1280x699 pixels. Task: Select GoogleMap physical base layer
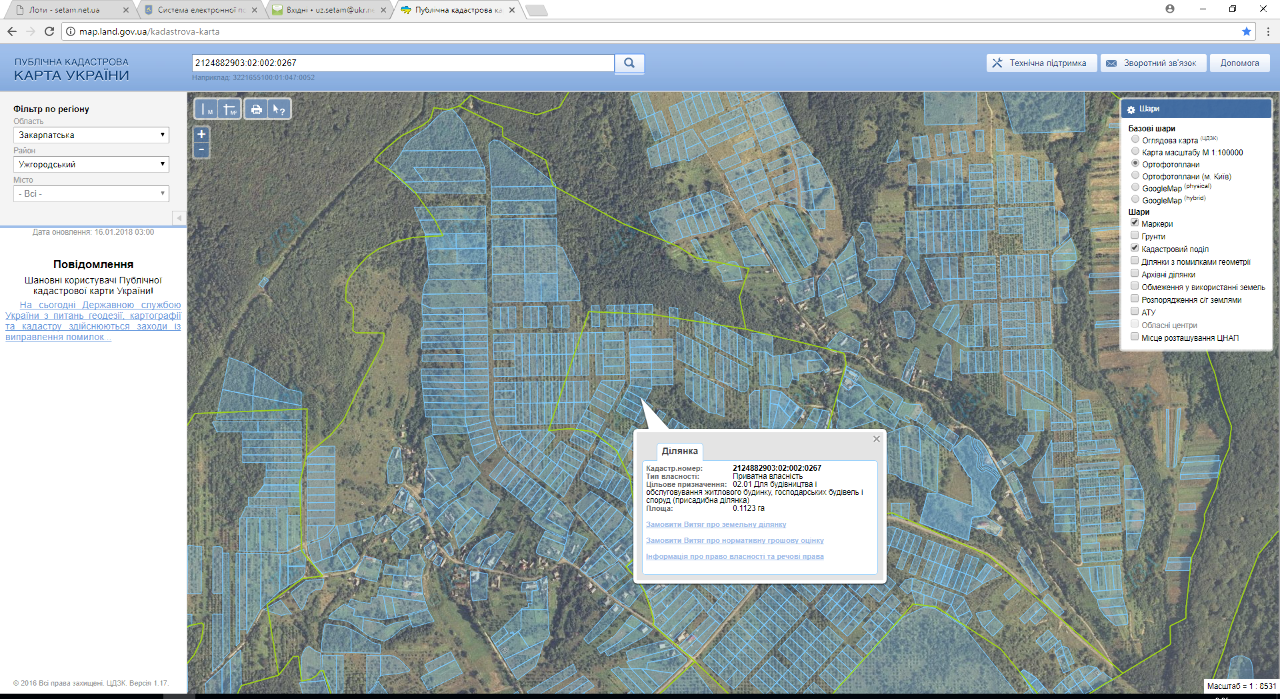[1134, 187]
